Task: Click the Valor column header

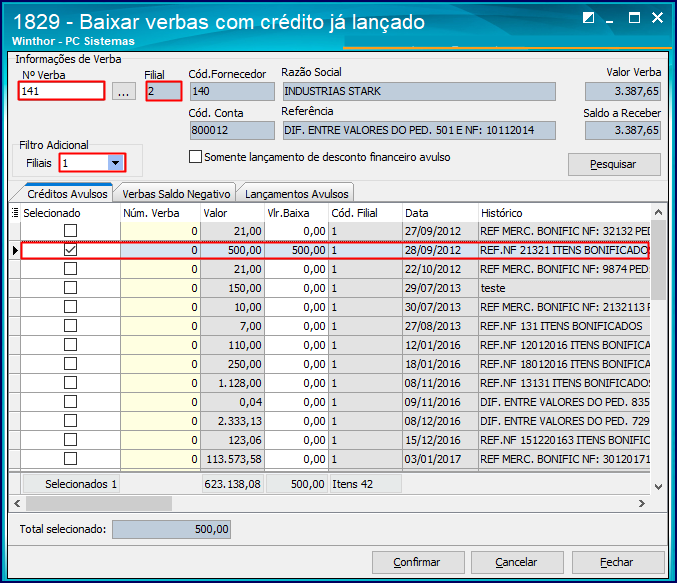Action: click(232, 213)
